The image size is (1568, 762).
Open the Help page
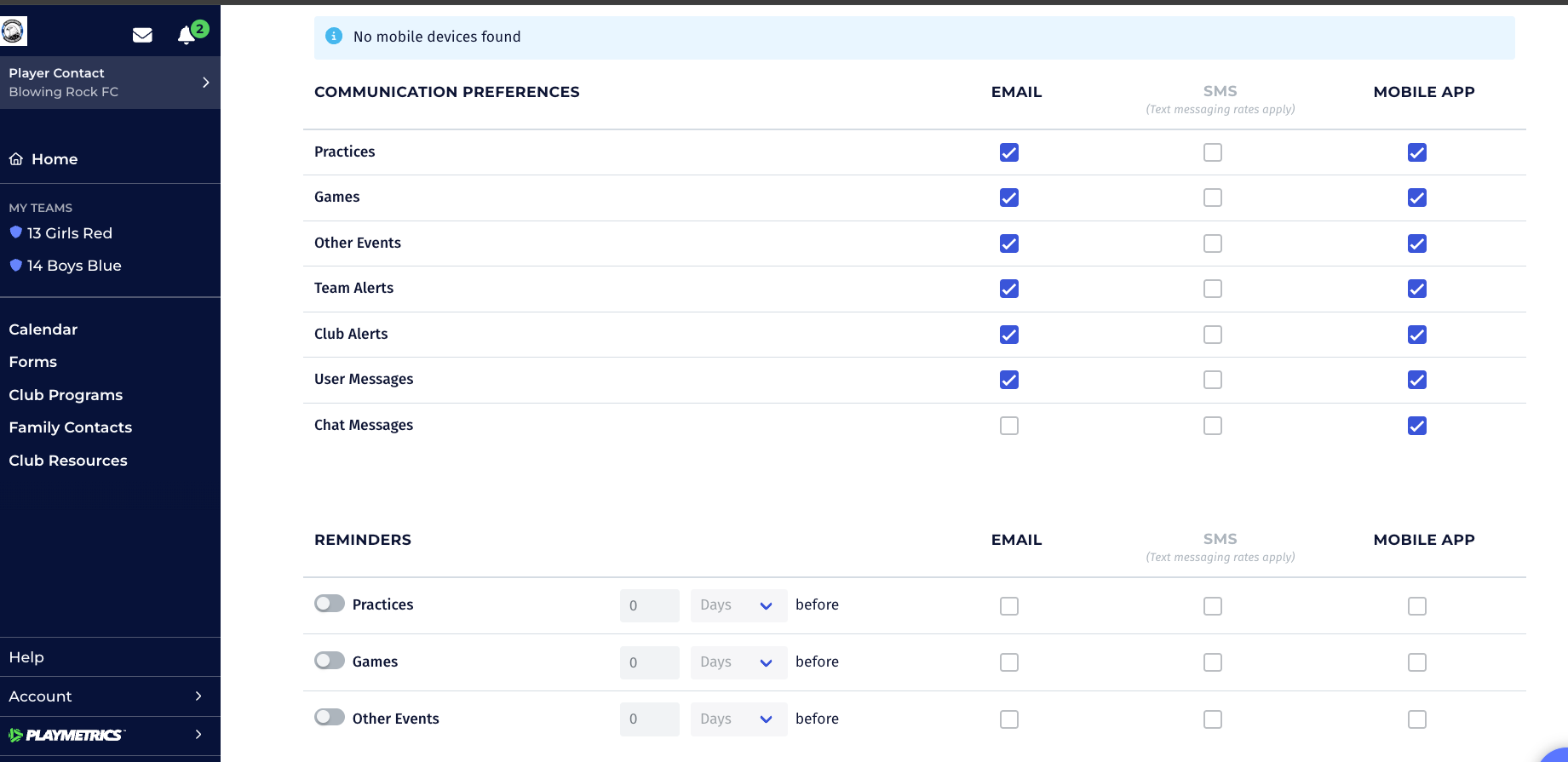[26, 657]
